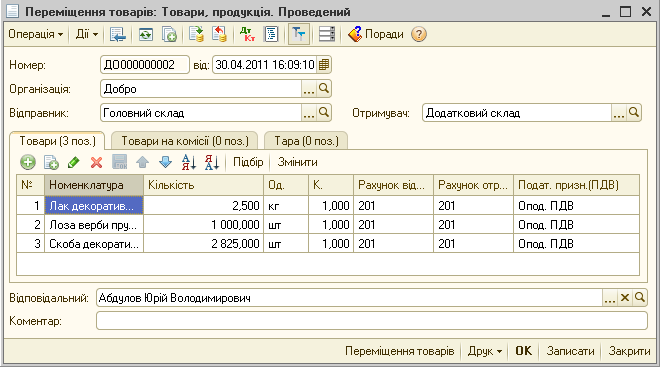
Task: Sort rows ascending icon
Action: tap(189, 162)
